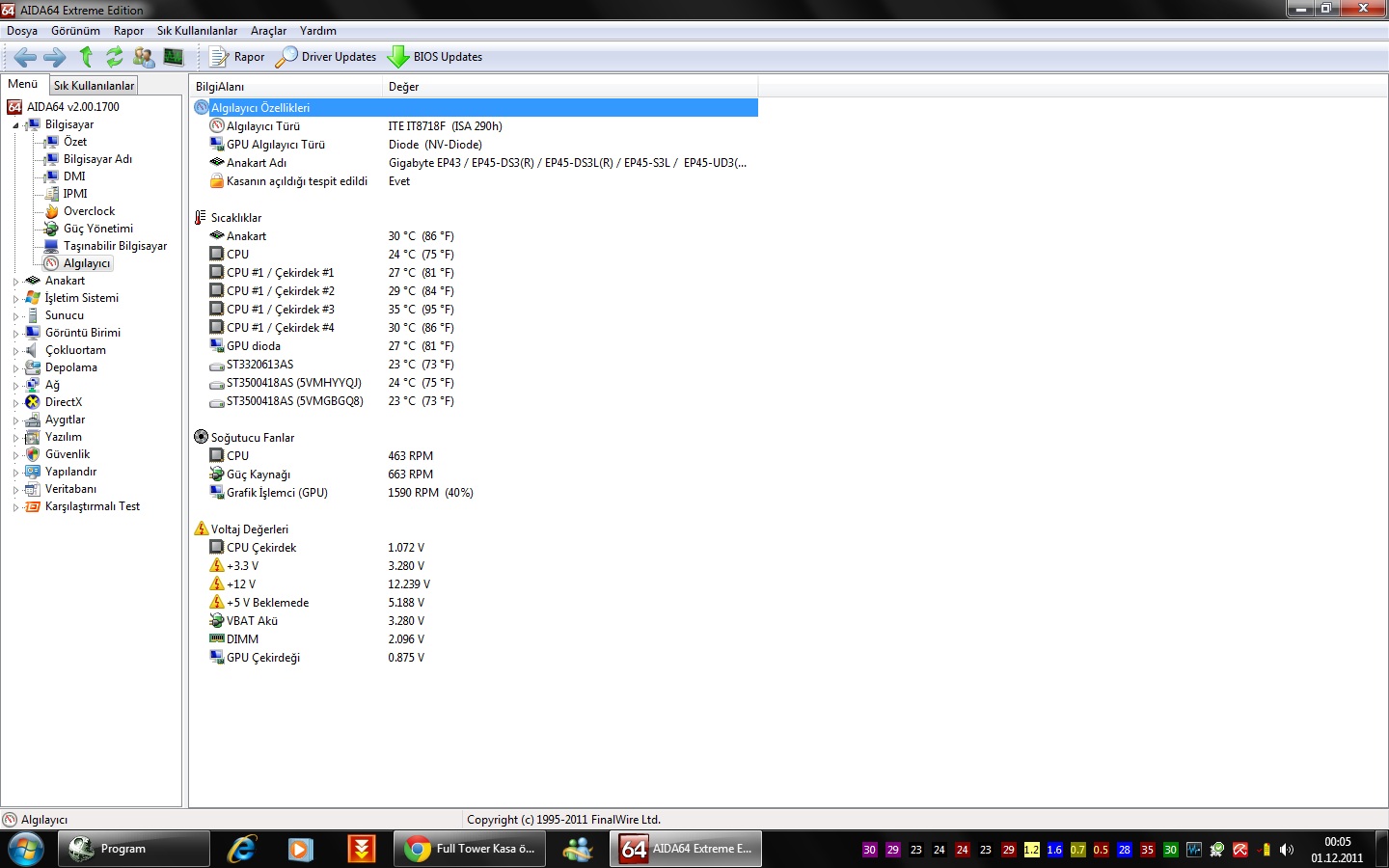Open the Chrome Full Tower Kasa taskbar window
1389x868 pixels.
coord(470,850)
